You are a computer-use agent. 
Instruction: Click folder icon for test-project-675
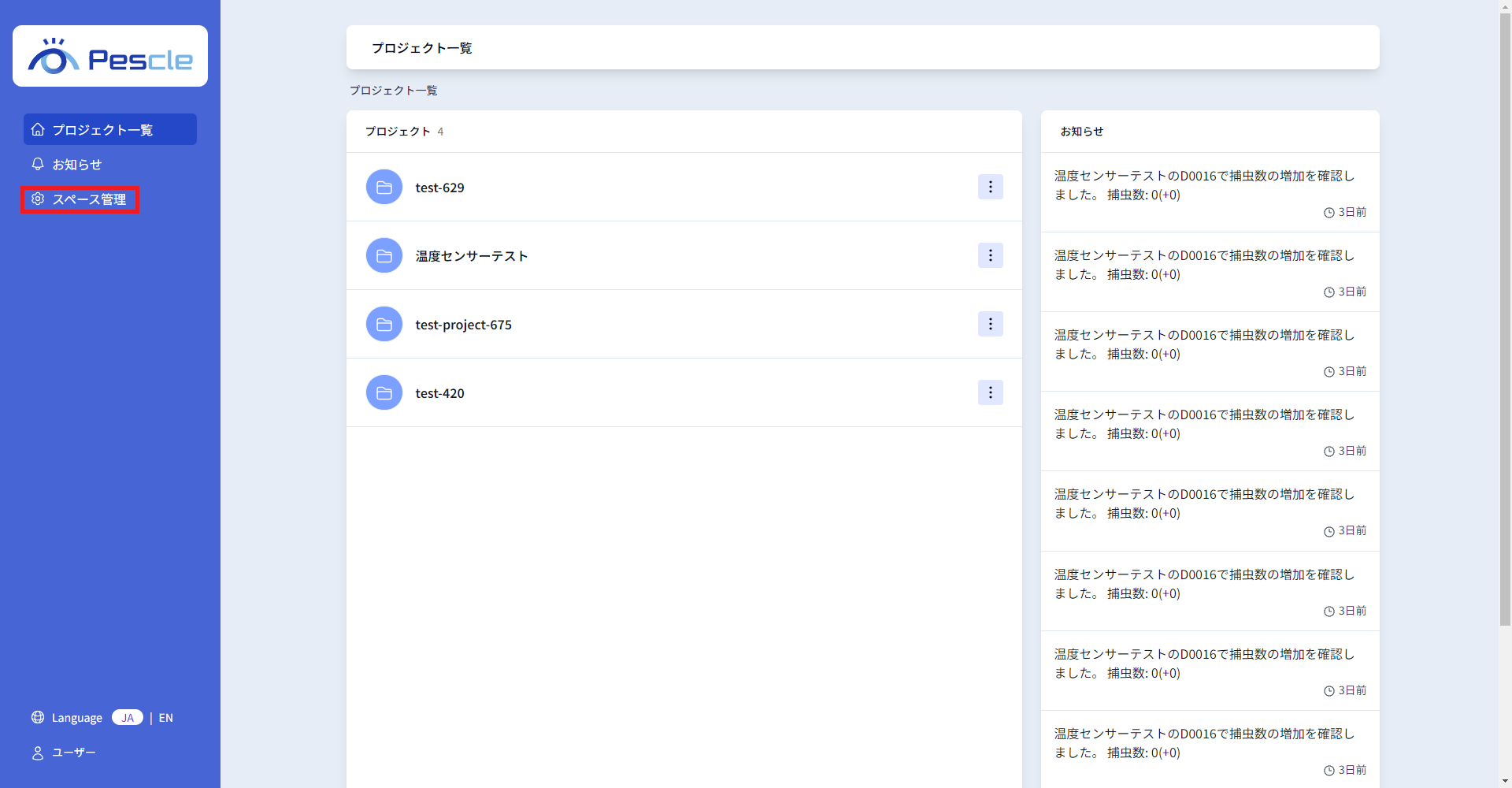click(384, 325)
